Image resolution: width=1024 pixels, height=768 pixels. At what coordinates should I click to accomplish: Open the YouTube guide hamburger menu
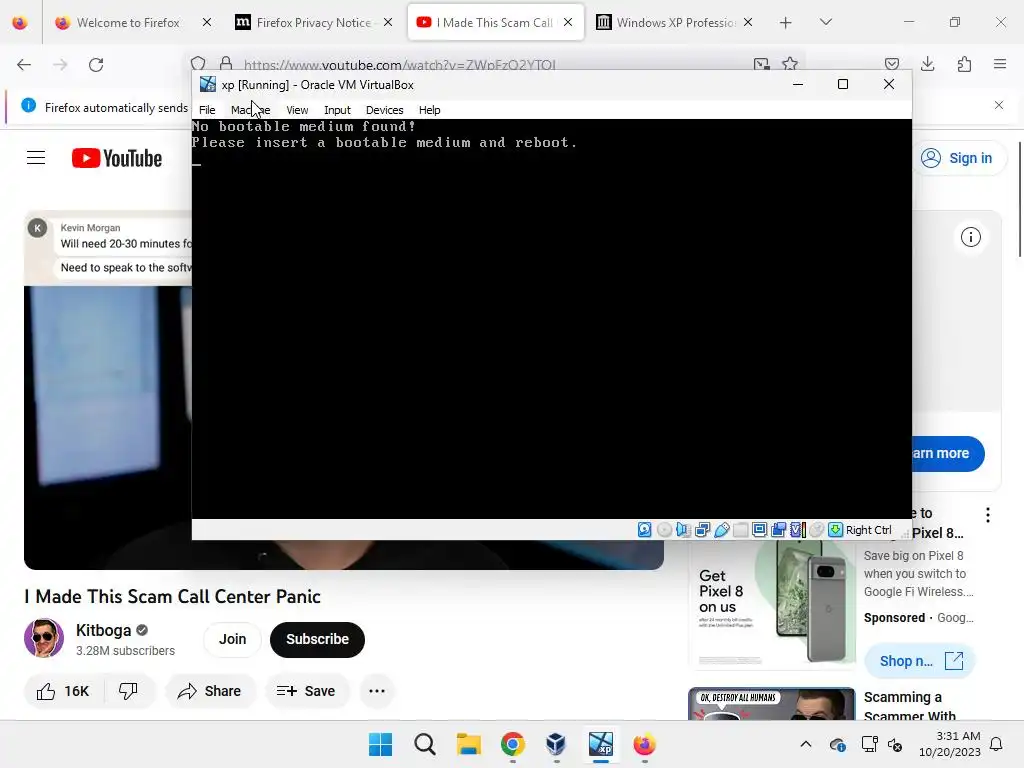36,158
